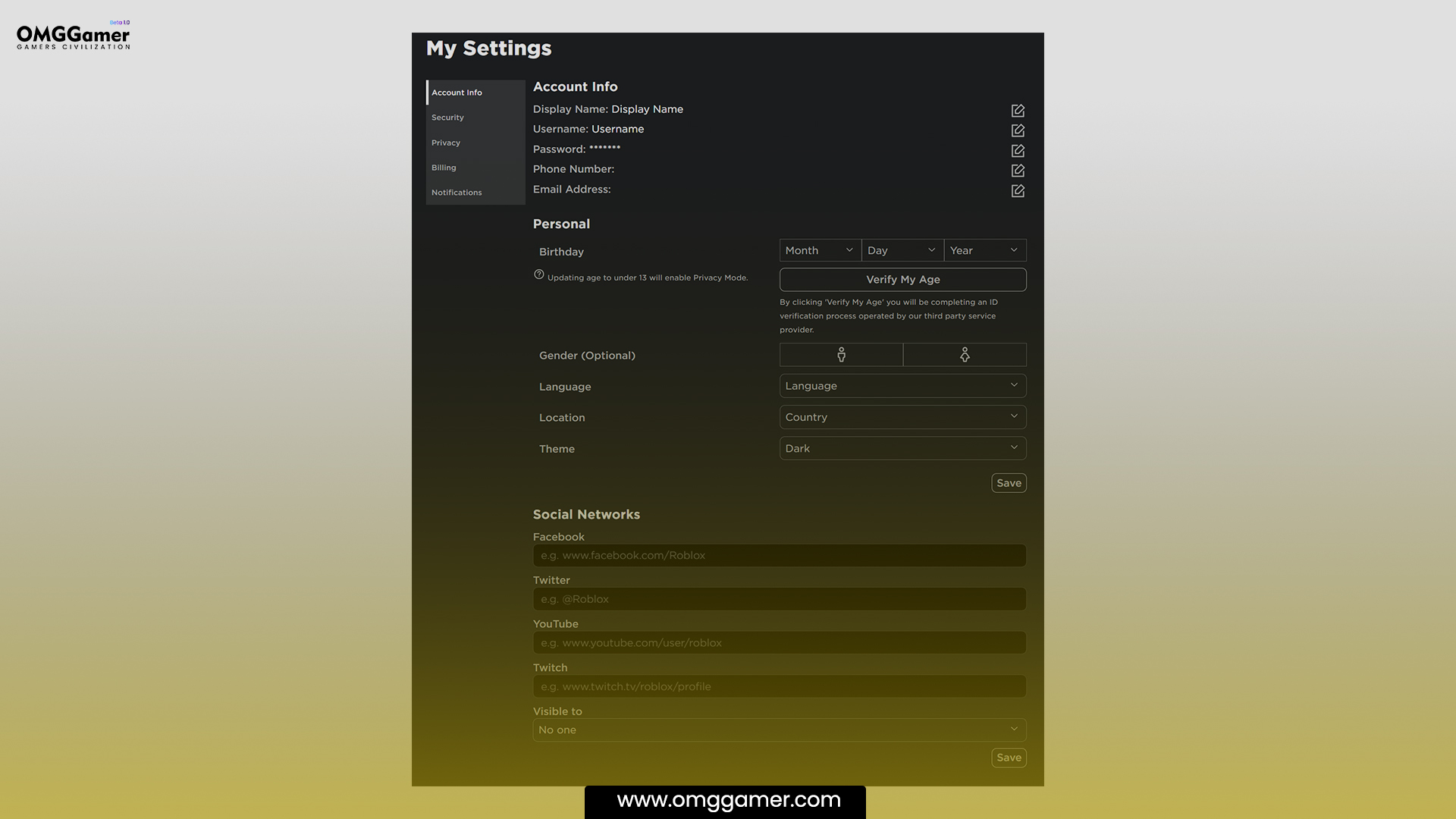The width and height of the screenshot is (1456, 819).
Task: Edit the Display Name with pencil icon
Action: pos(1018,111)
